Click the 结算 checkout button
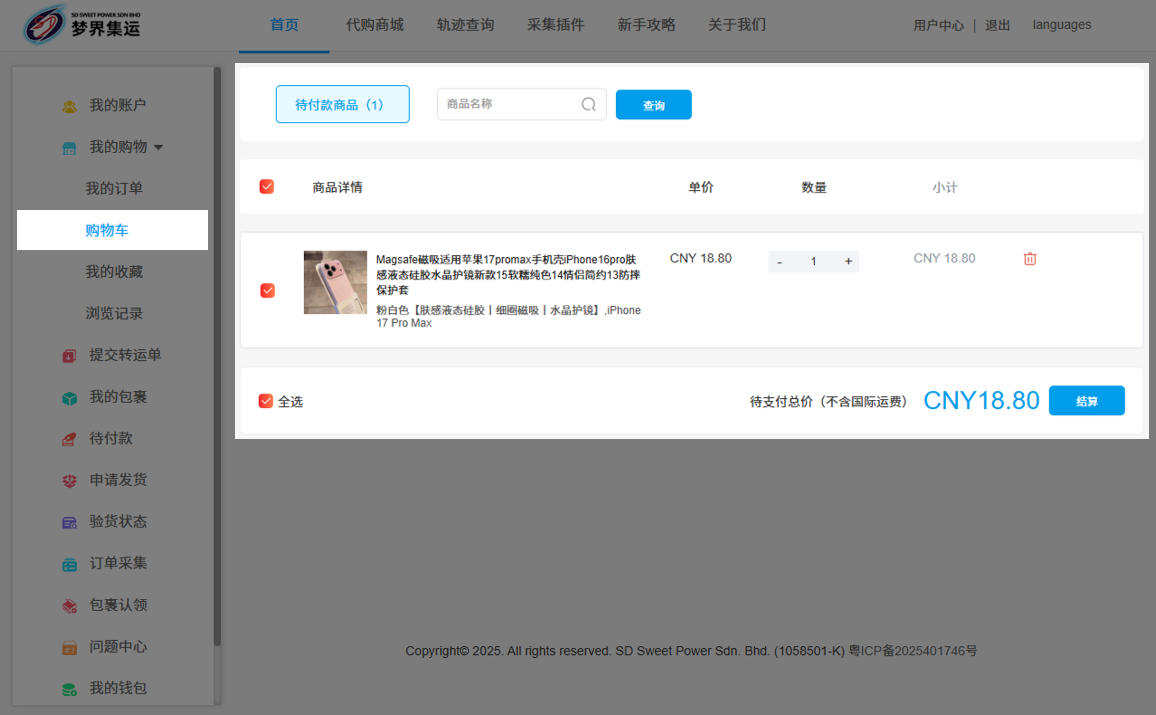 [x=1086, y=401]
